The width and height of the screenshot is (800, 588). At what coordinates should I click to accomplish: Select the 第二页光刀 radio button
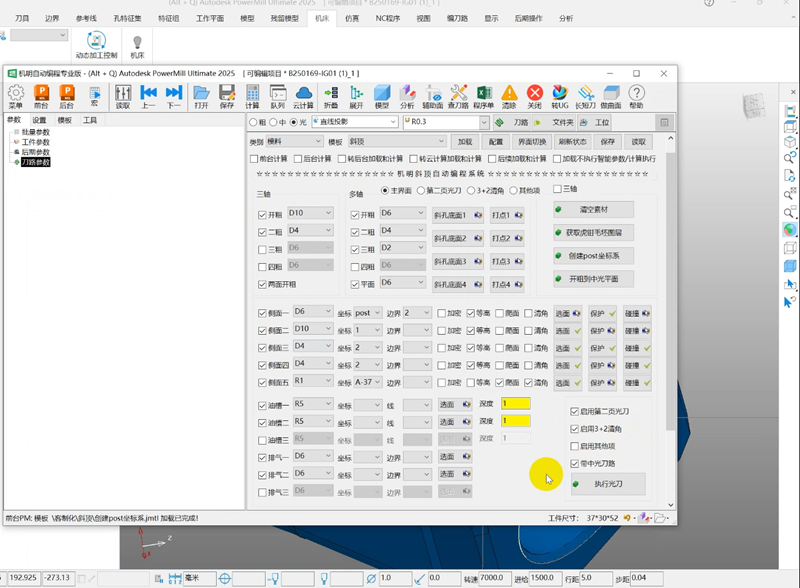click(x=421, y=190)
